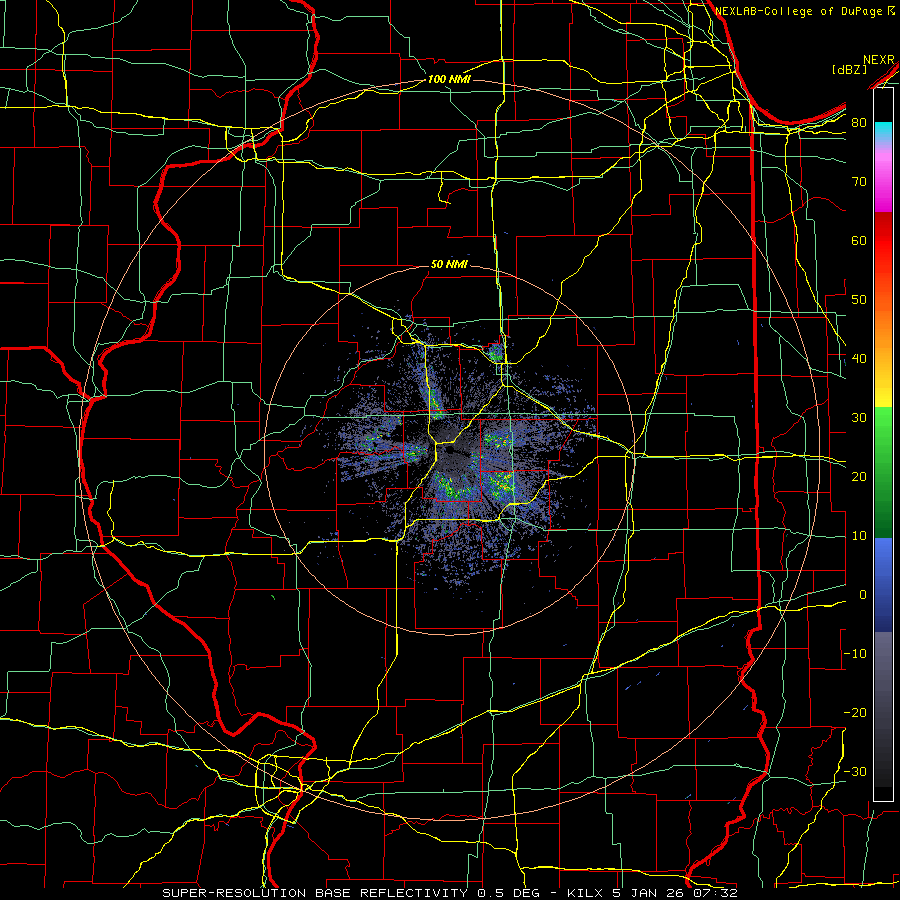Screen dimensions: 900x900
Task: Click the "[dBZ]" units label
Action: (x=849, y=69)
